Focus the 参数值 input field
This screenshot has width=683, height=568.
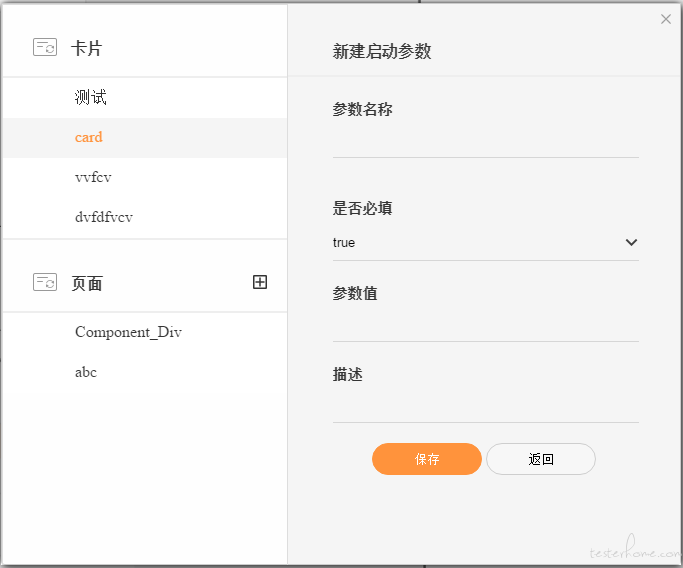(486, 326)
